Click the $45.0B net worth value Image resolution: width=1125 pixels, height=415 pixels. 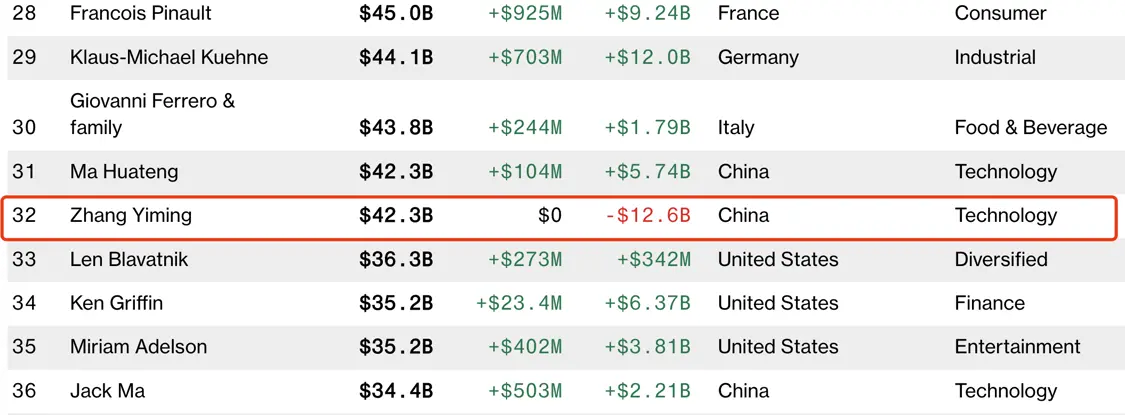click(x=396, y=14)
